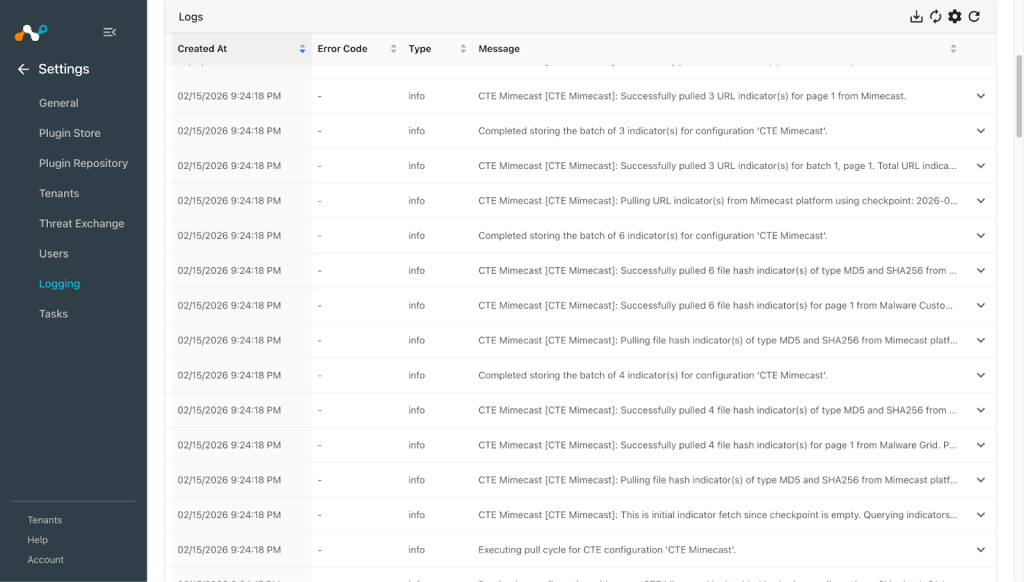Click the Settings heading

tap(63, 69)
